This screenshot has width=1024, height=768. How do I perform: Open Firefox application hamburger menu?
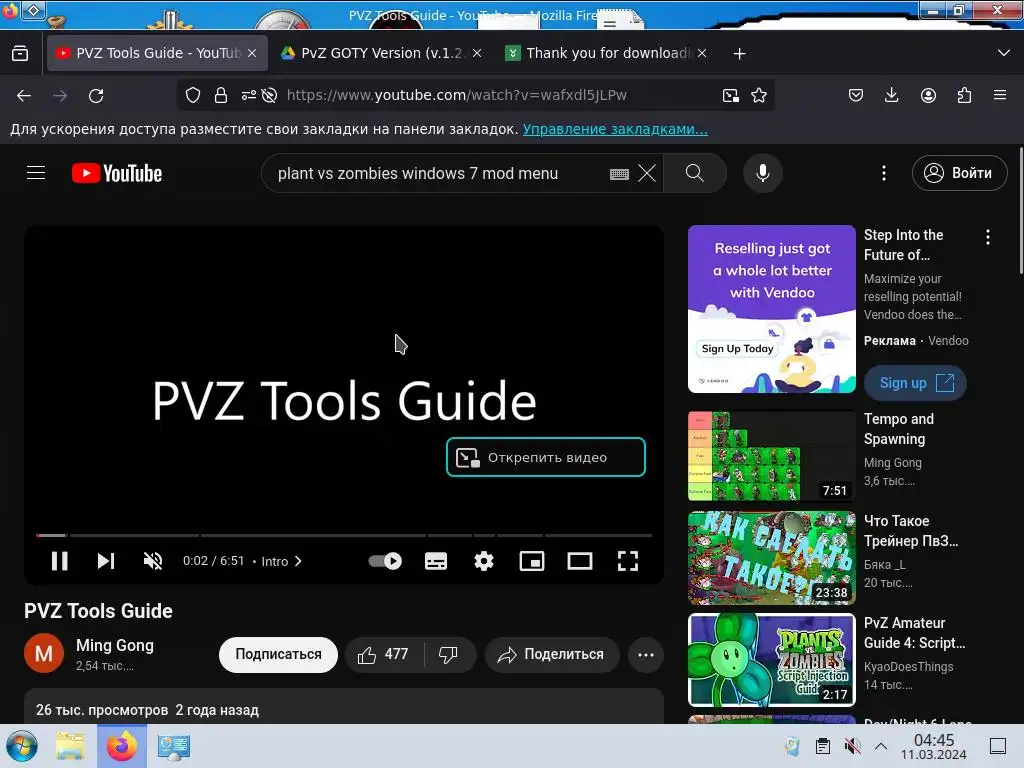(x=1000, y=95)
